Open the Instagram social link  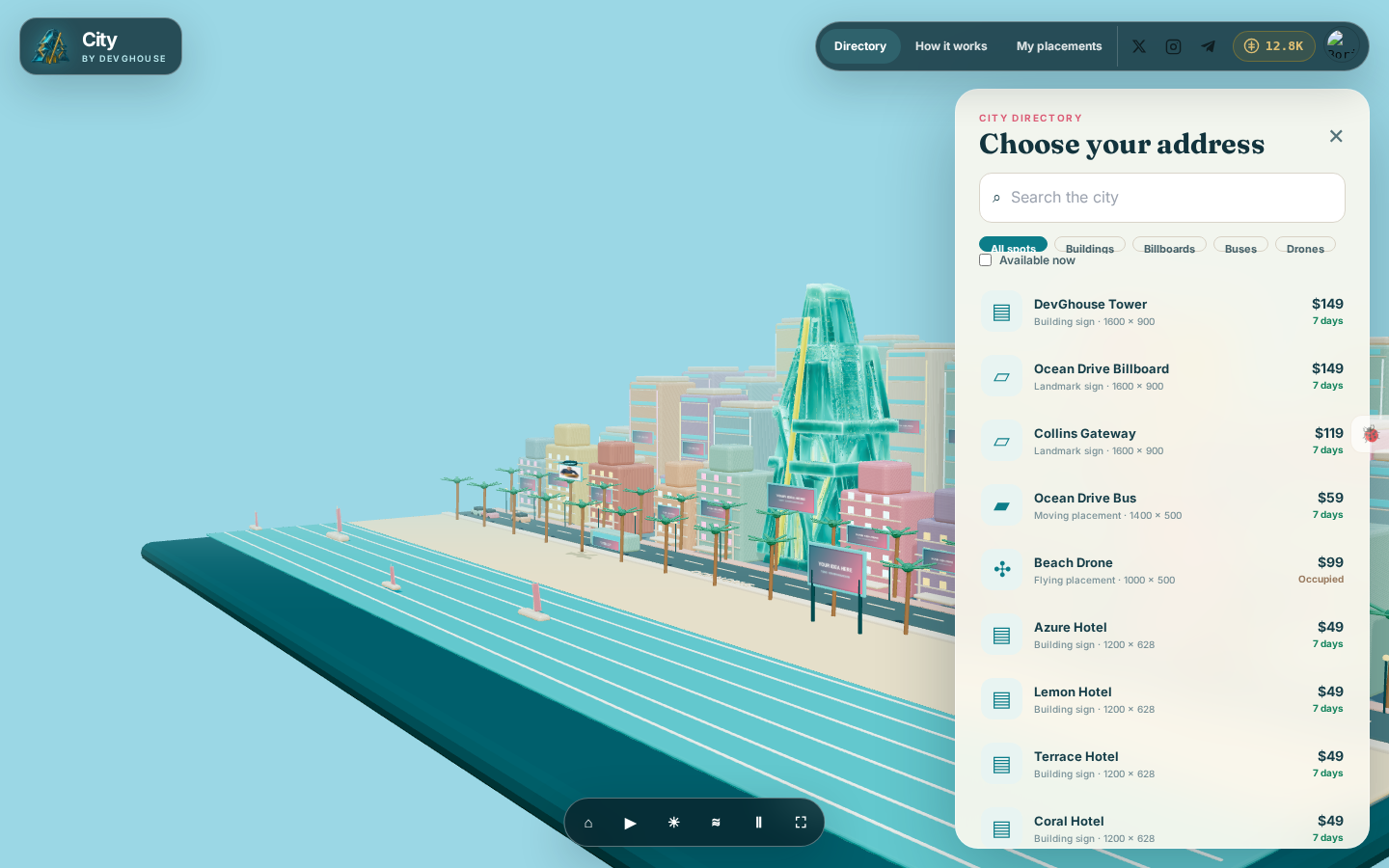coord(1173,46)
